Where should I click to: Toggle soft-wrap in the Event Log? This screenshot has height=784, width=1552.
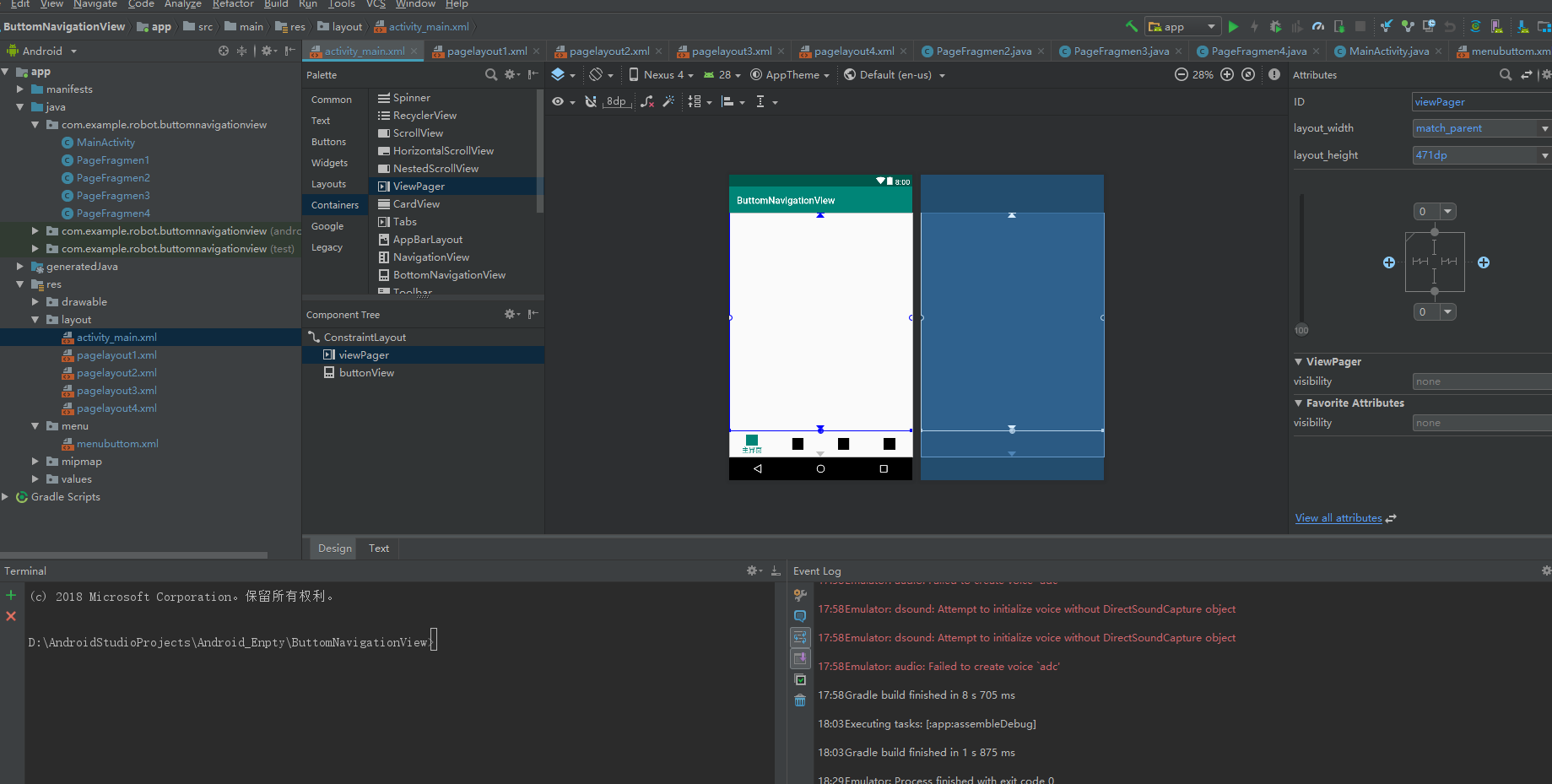800,637
